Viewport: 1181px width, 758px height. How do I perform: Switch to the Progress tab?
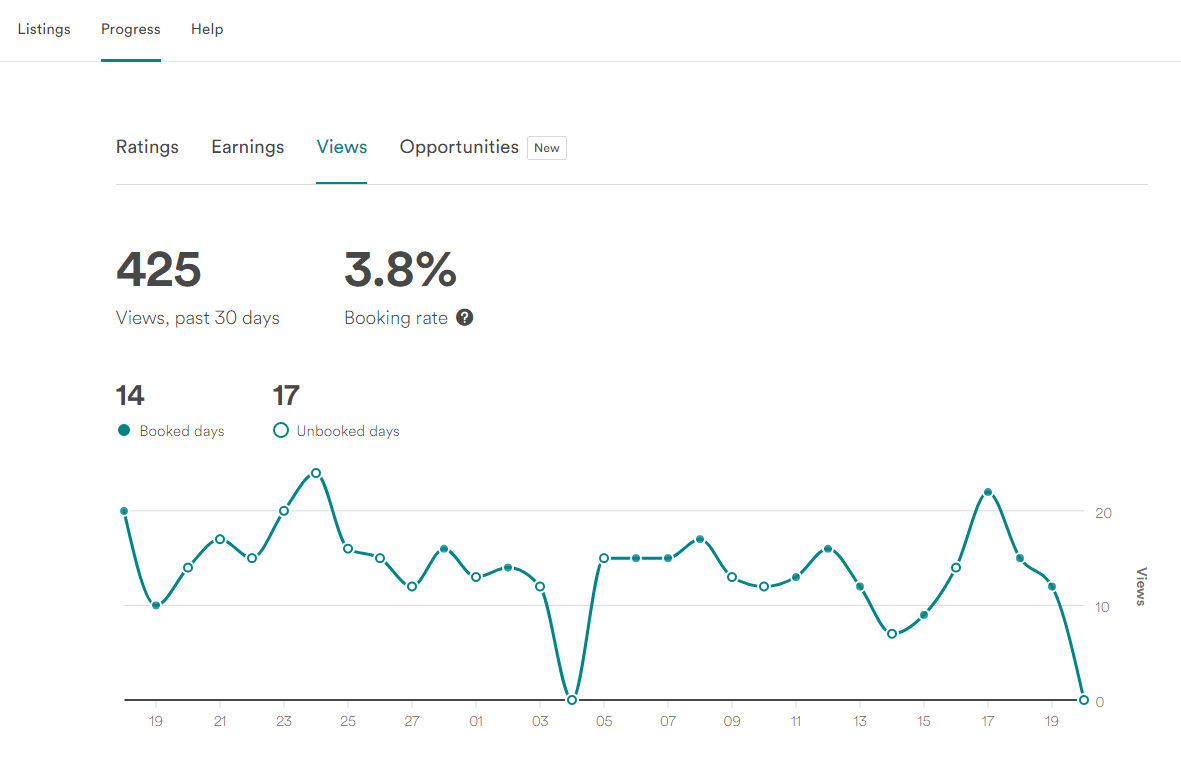click(x=131, y=29)
